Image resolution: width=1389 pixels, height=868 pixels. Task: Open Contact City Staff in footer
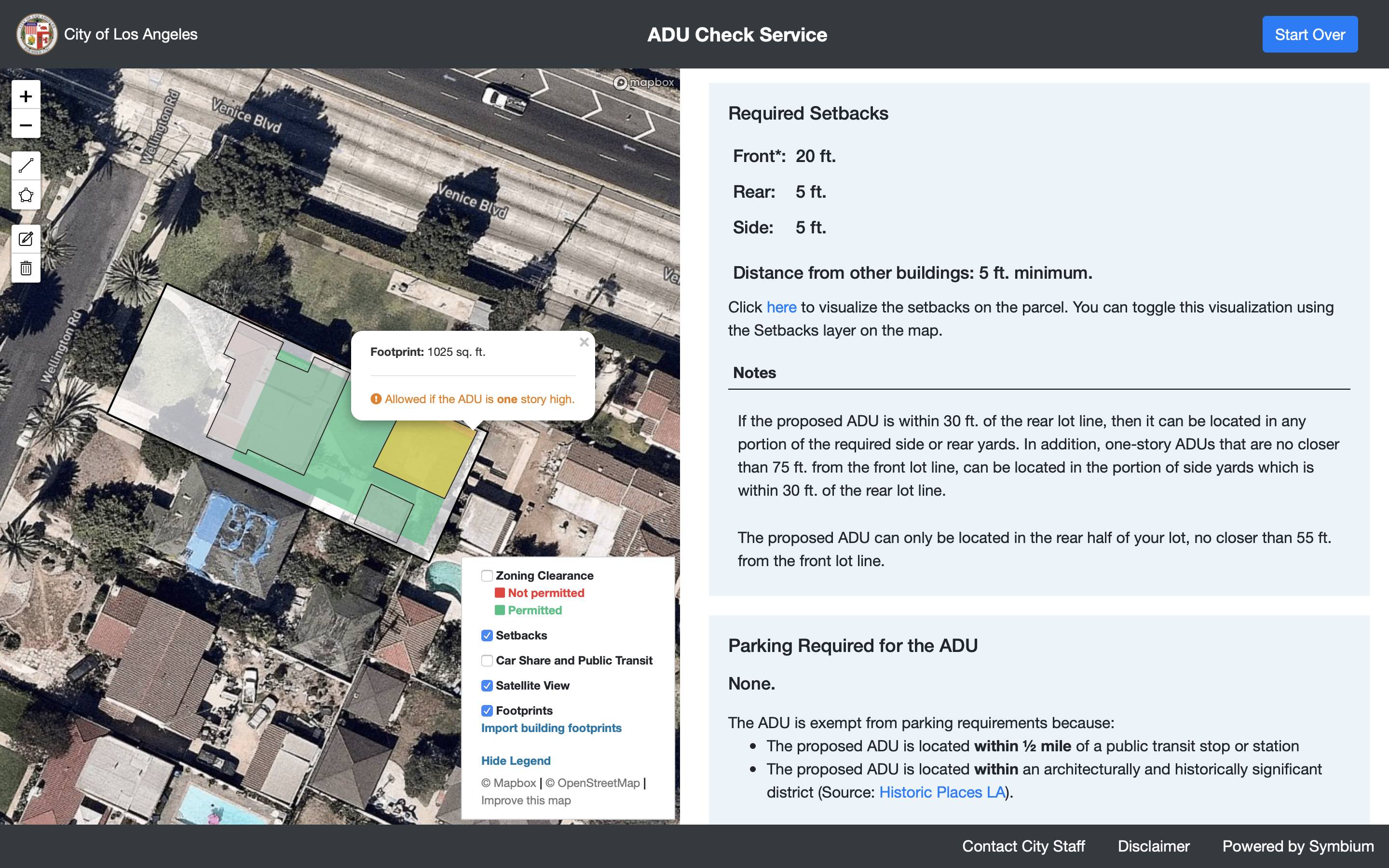tap(1023, 846)
